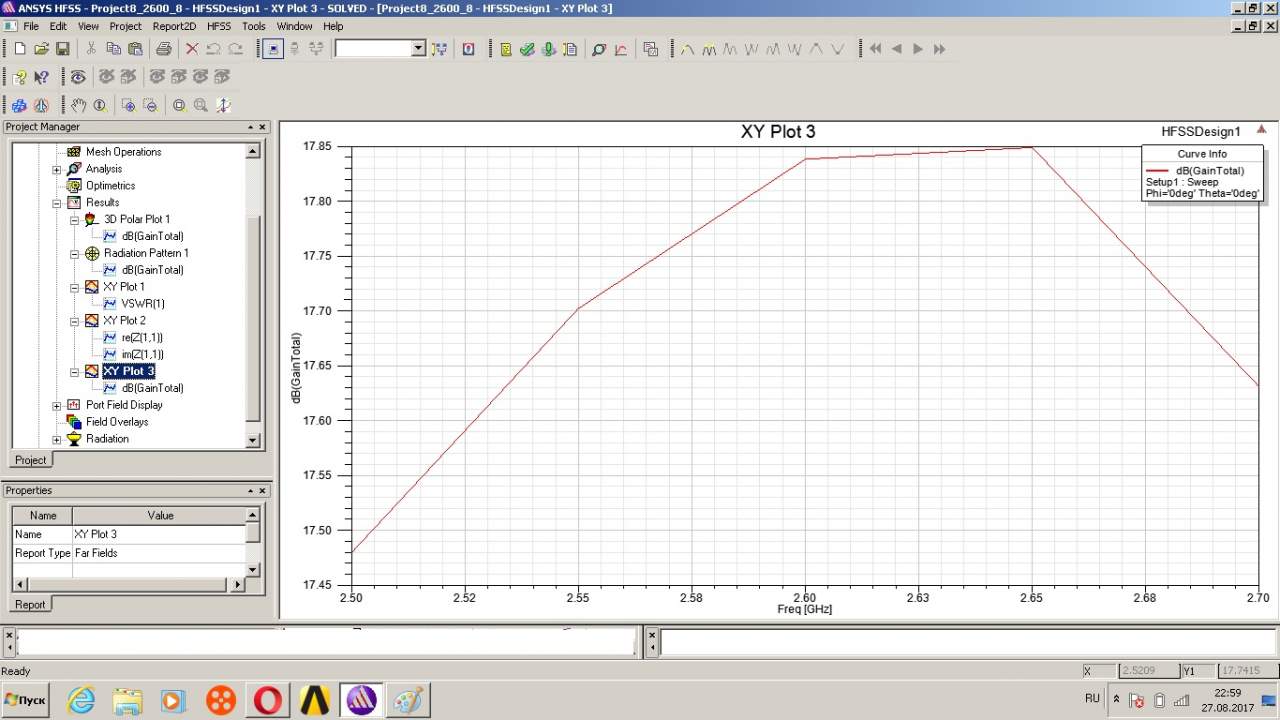Click the green Validate checkmark icon
The width and height of the screenshot is (1280, 720).
pos(527,49)
